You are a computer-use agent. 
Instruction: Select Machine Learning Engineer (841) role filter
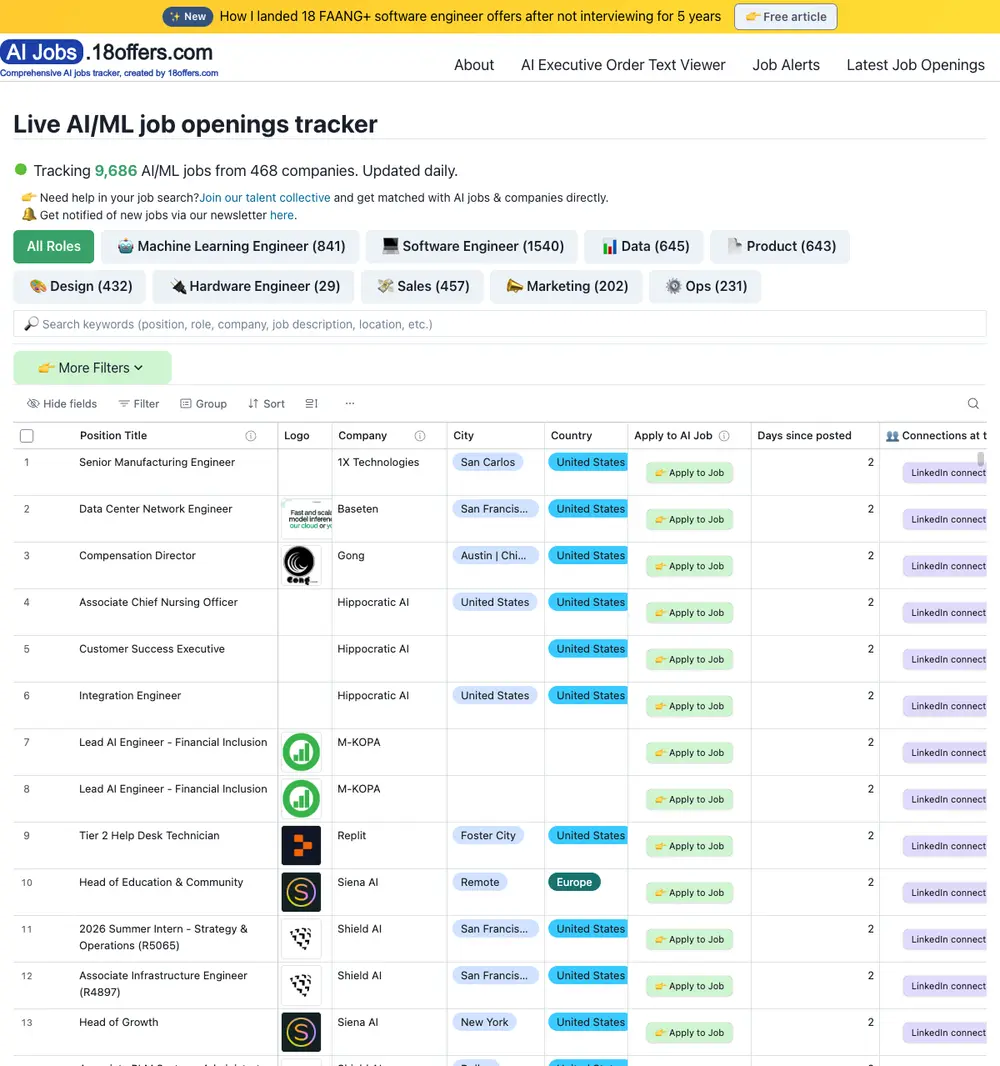[x=230, y=246]
